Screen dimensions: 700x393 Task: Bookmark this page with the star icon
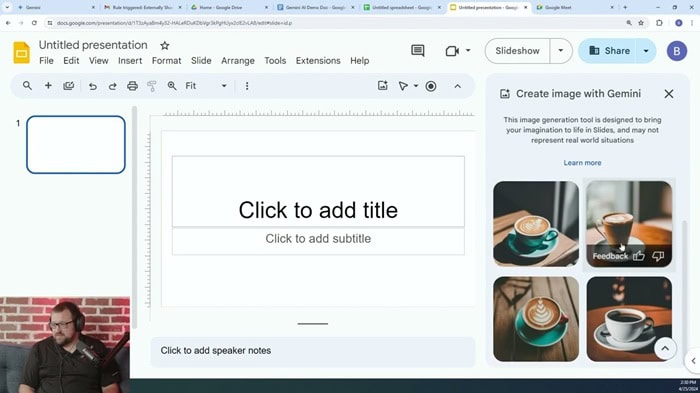(x=641, y=23)
